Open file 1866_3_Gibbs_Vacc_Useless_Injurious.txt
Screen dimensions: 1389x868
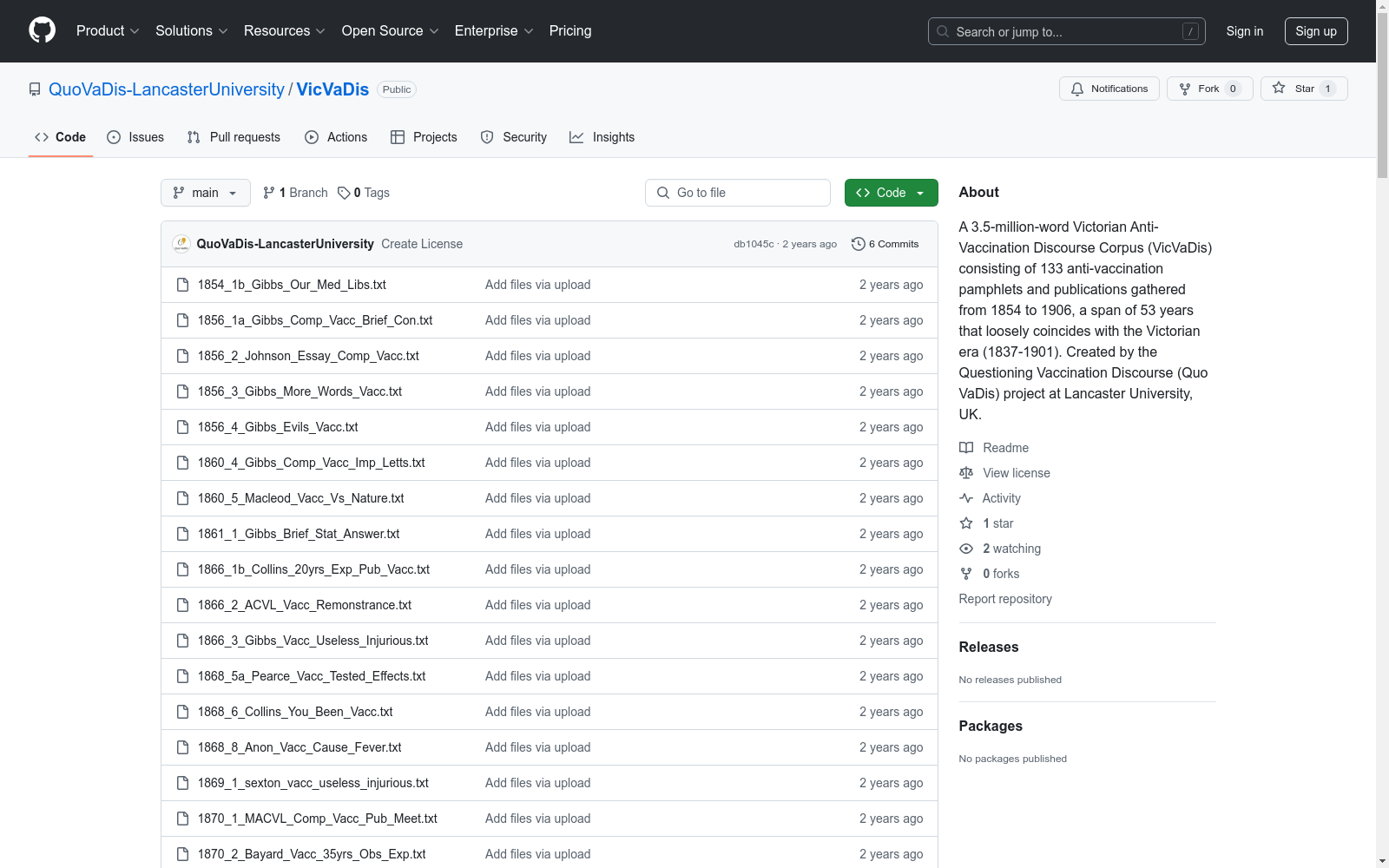click(313, 641)
